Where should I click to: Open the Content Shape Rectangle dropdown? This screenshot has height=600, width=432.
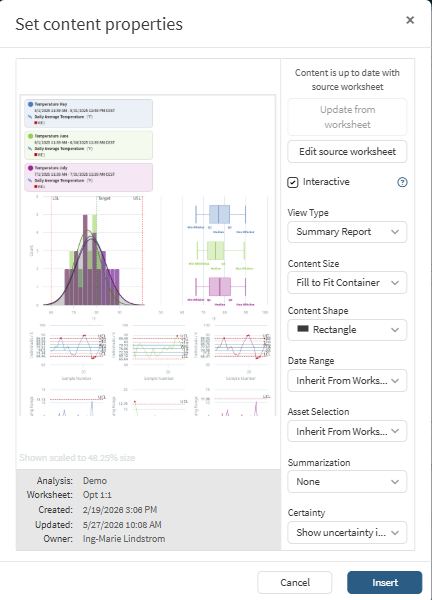tap(347, 329)
